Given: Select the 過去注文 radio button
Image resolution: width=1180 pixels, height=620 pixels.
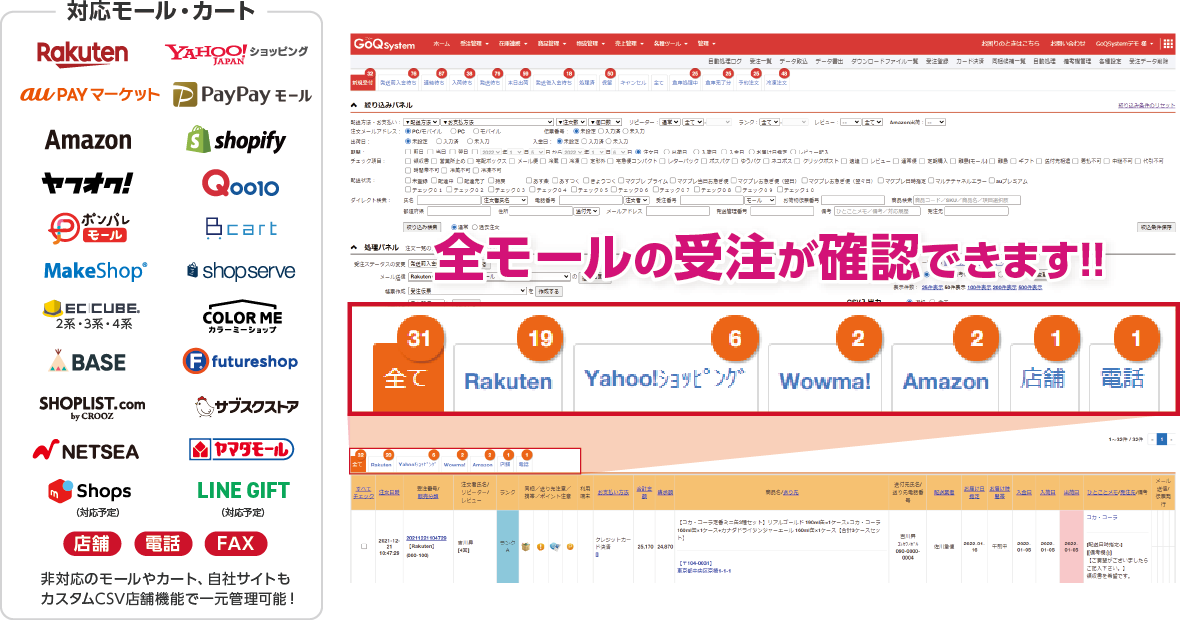Looking at the screenshot, I should (x=476, y=226).
